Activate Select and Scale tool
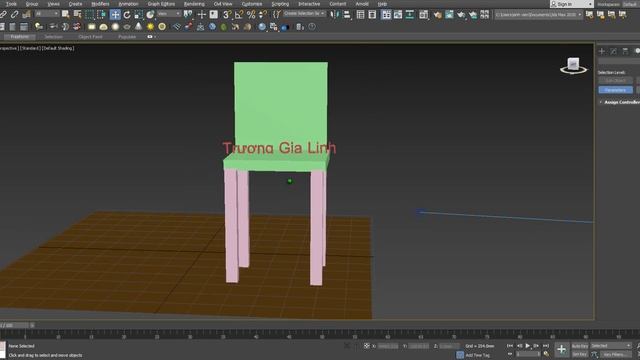Viewport: 640px width, 360px height. 139,15
